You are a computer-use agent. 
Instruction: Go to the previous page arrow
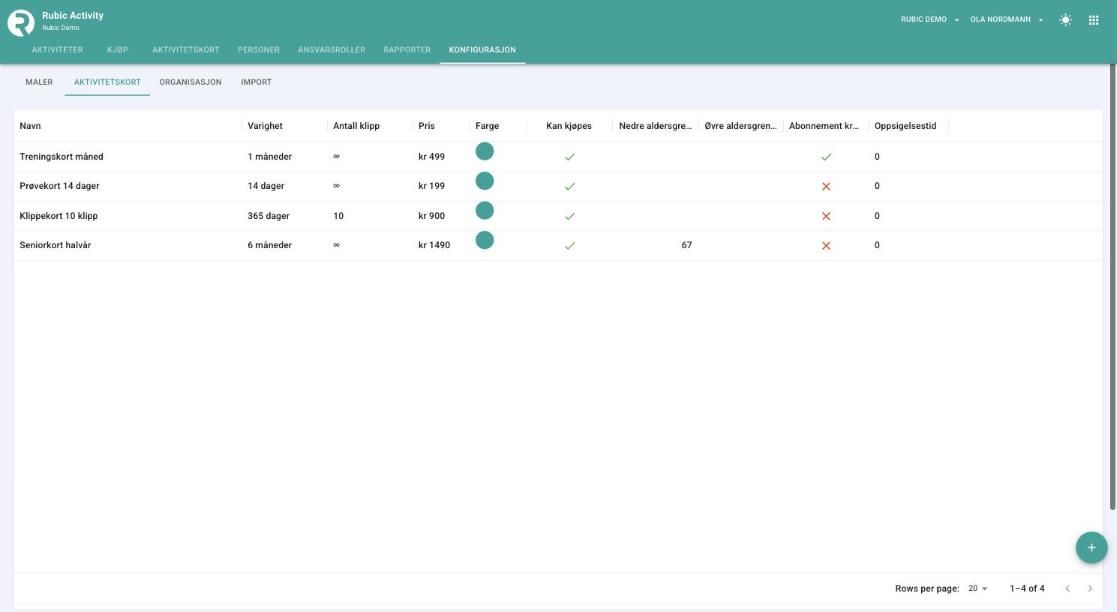click(1067, 588)
